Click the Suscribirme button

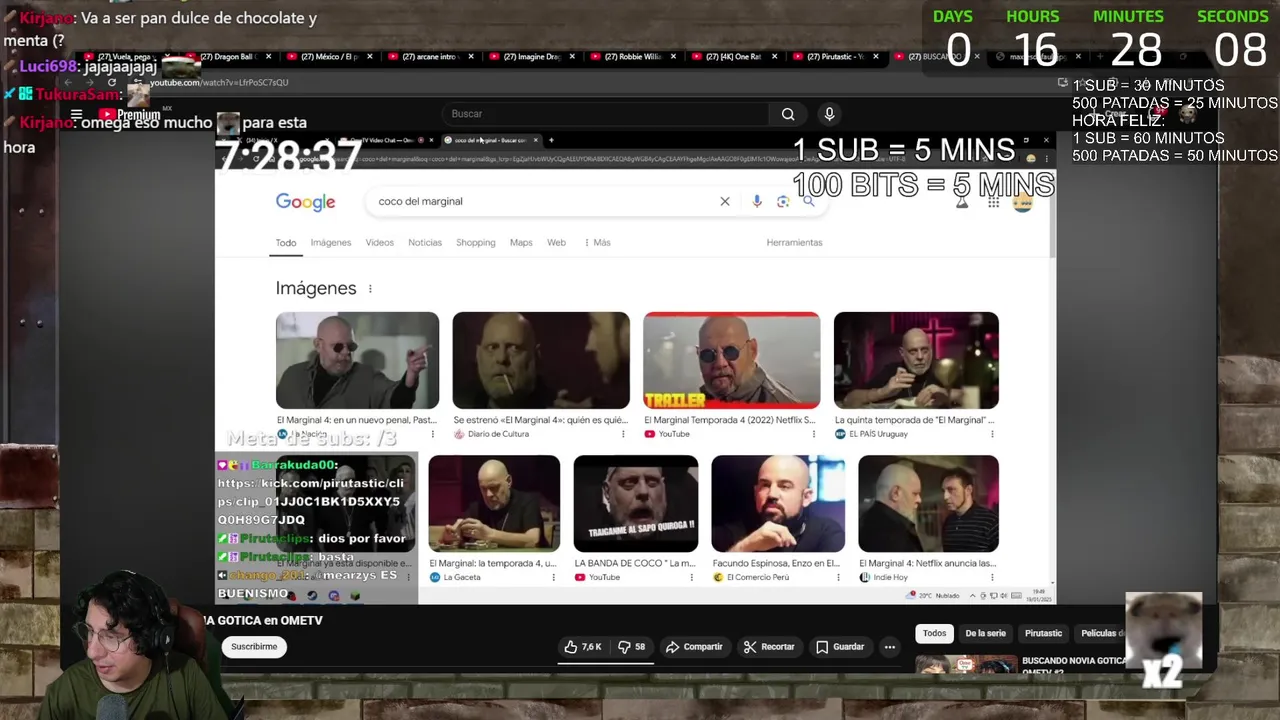[x=254, y=647]
